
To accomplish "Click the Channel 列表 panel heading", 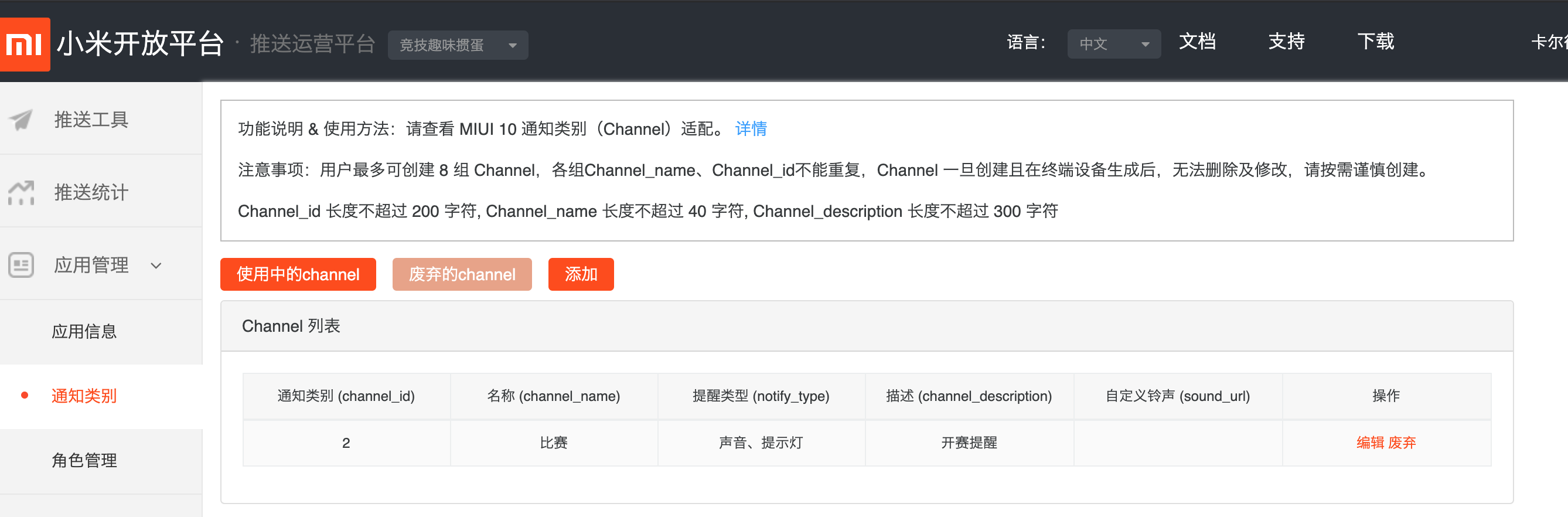I will [291, 326].
